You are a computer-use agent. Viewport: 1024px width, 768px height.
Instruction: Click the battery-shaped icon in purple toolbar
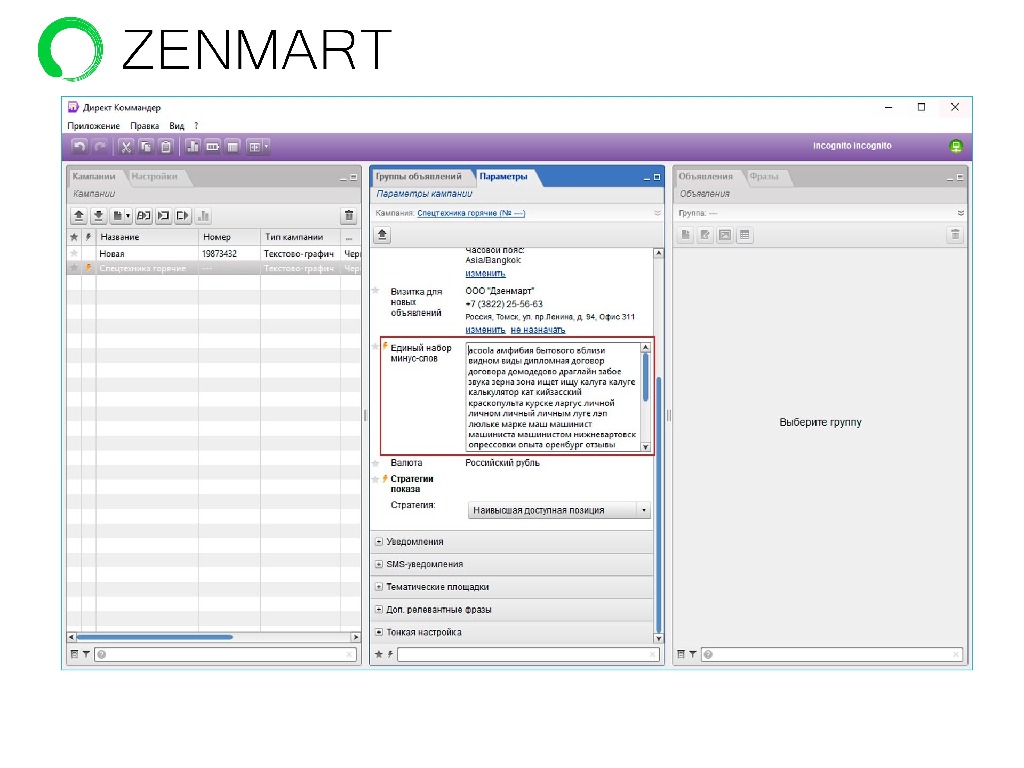point(213,147)
